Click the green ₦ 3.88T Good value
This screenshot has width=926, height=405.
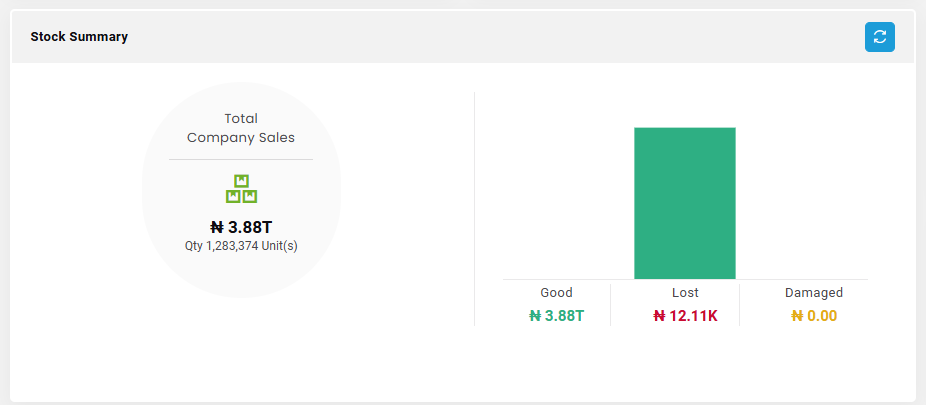(556, 316)
